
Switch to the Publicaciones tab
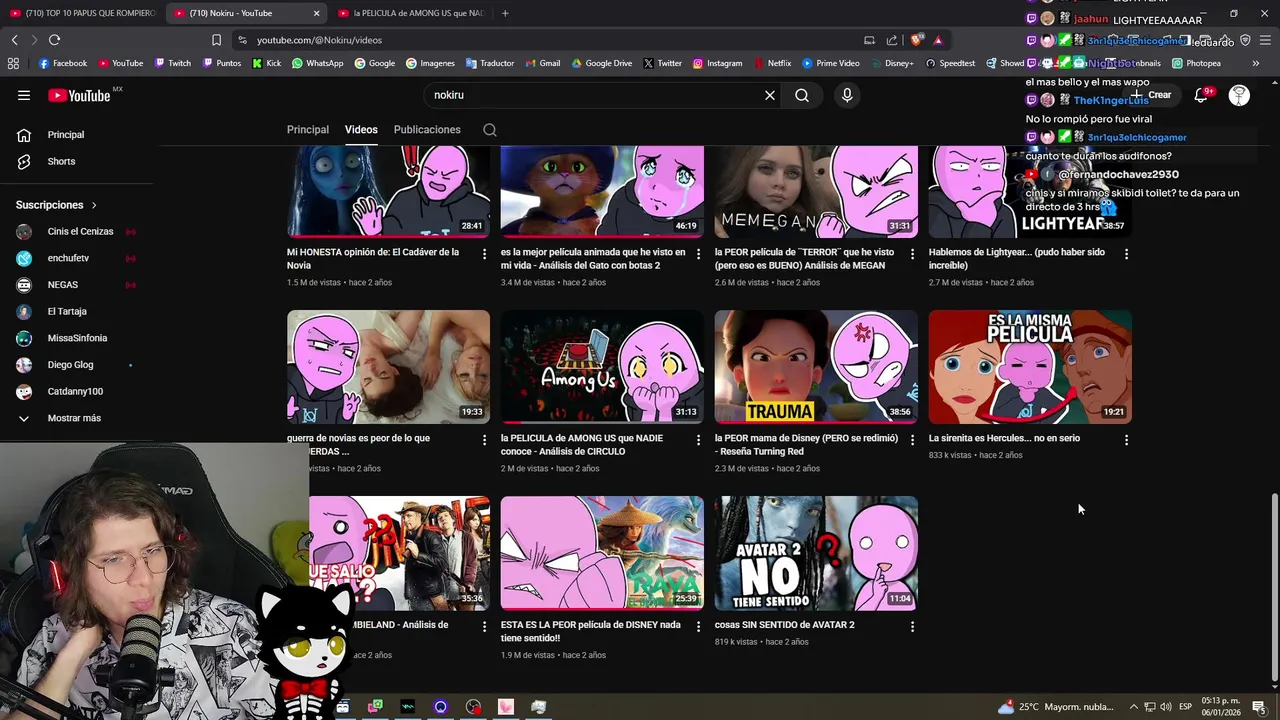tap(427, 130)
